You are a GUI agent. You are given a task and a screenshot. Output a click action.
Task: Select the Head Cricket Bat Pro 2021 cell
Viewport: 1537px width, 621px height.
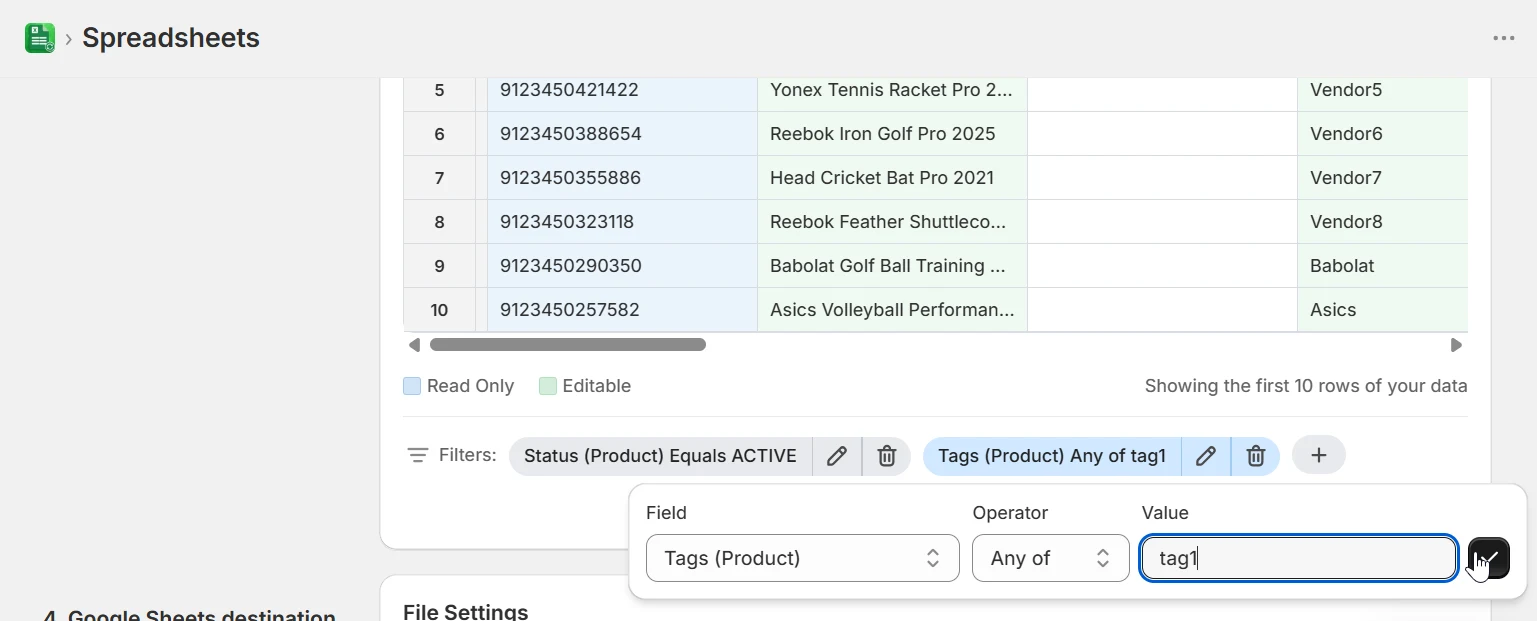(x=892, y=178)
